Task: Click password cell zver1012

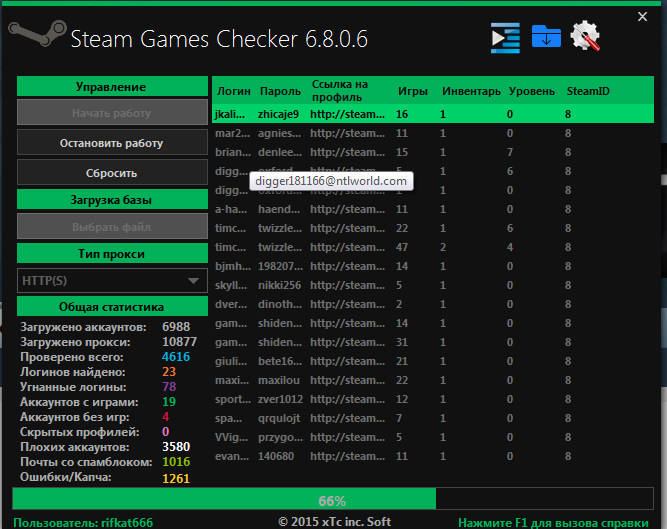Action: 280,399
